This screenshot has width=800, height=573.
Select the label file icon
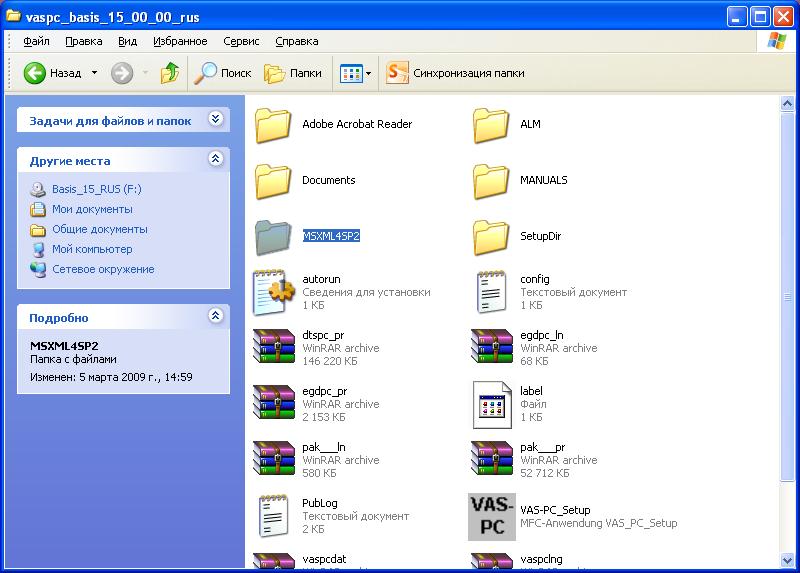(x=492, y=404)
